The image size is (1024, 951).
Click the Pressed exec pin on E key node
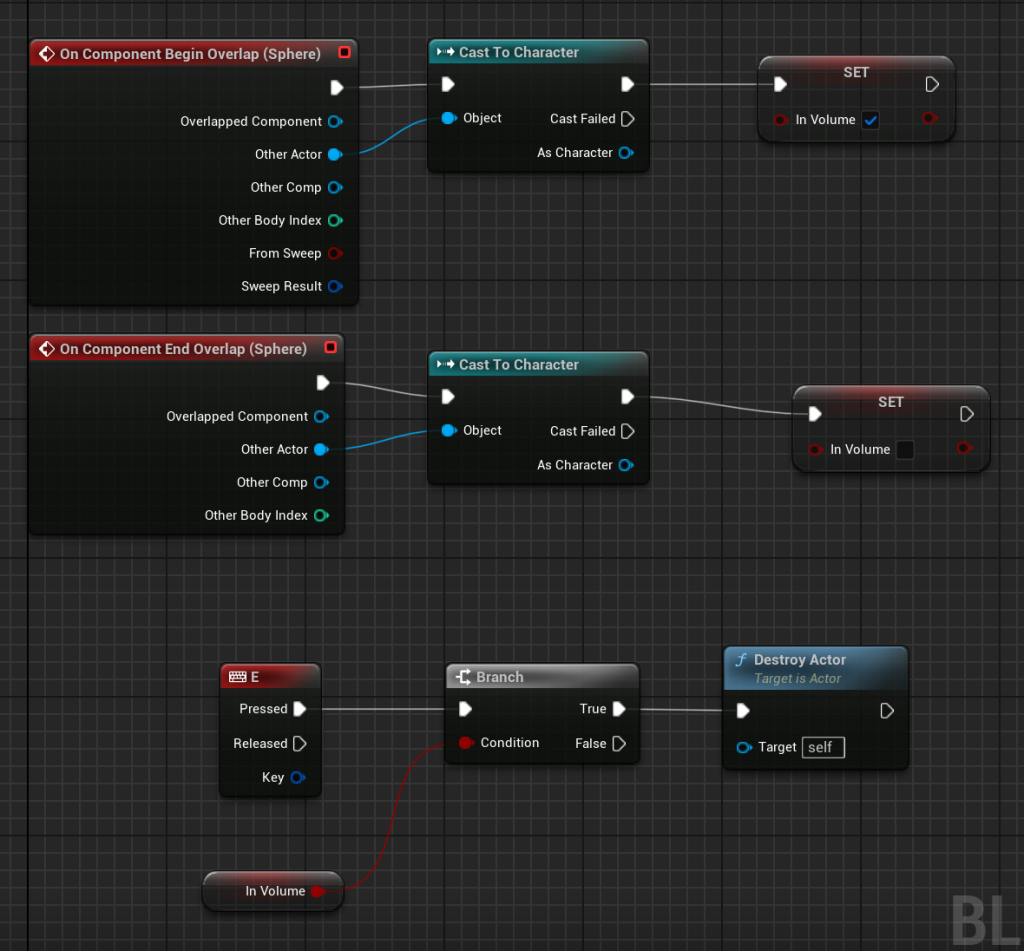click(299, 709)
